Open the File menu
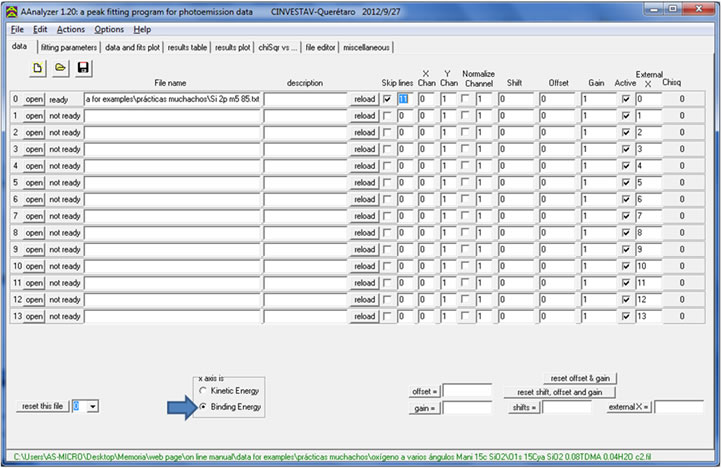Viewport: 721px width, 468px height. [x=17, y=29]
